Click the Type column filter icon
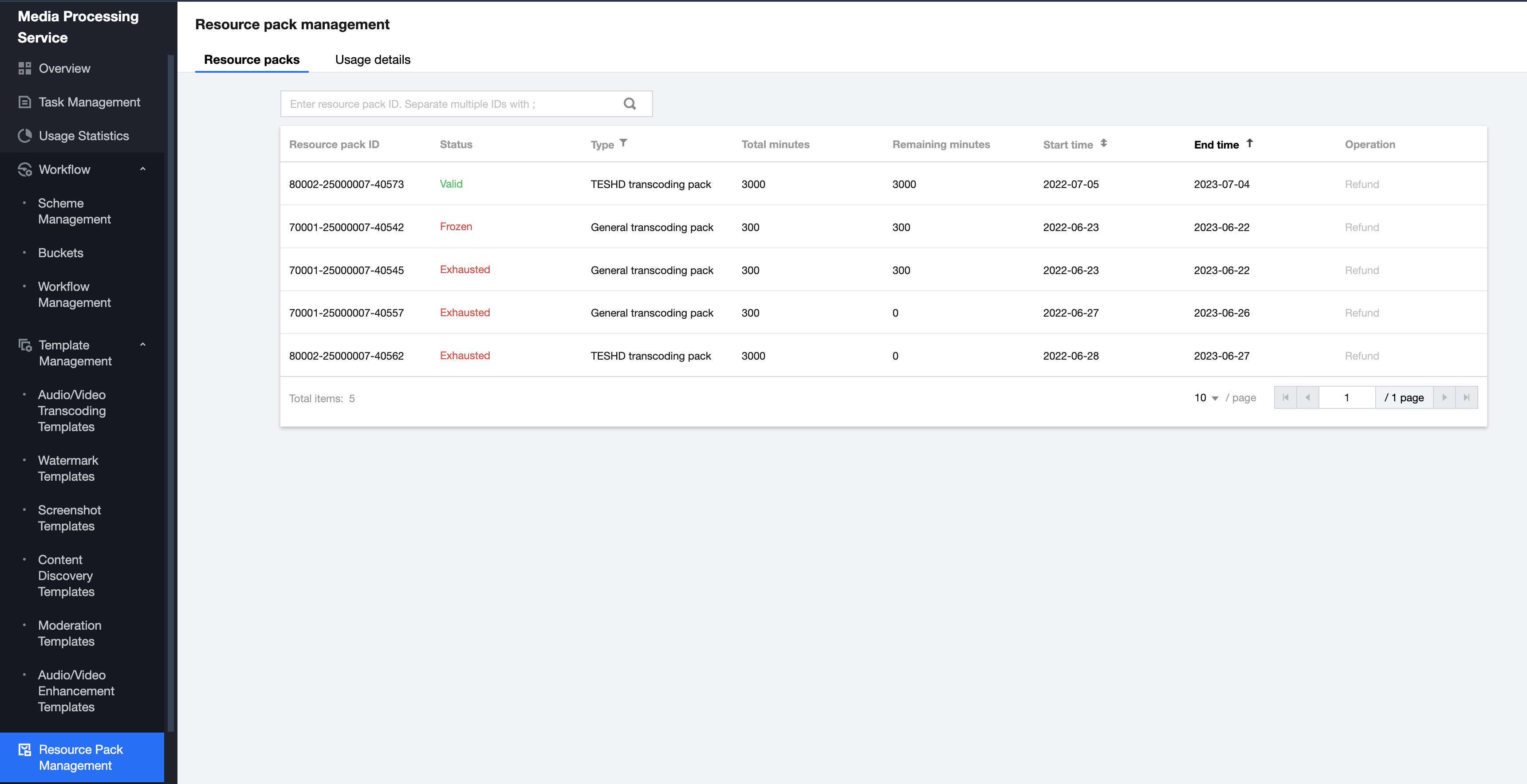This screenshot has width=1527, height=784. 623,143
